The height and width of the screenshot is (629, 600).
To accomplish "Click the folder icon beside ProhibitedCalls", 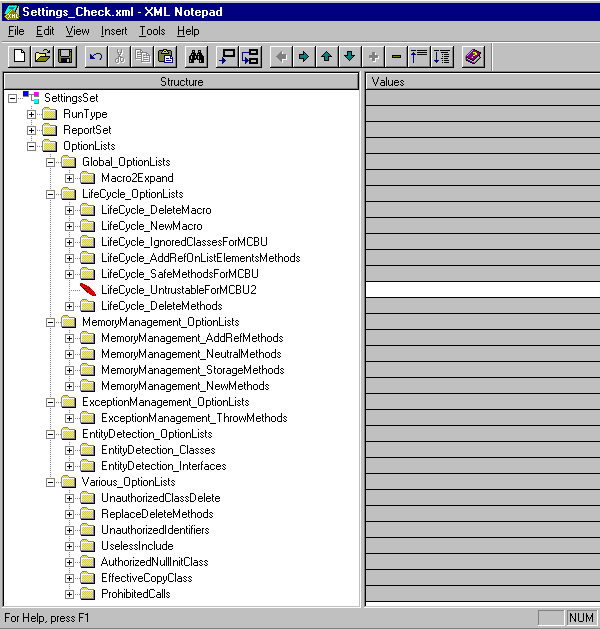I will (x=87, y=594).
